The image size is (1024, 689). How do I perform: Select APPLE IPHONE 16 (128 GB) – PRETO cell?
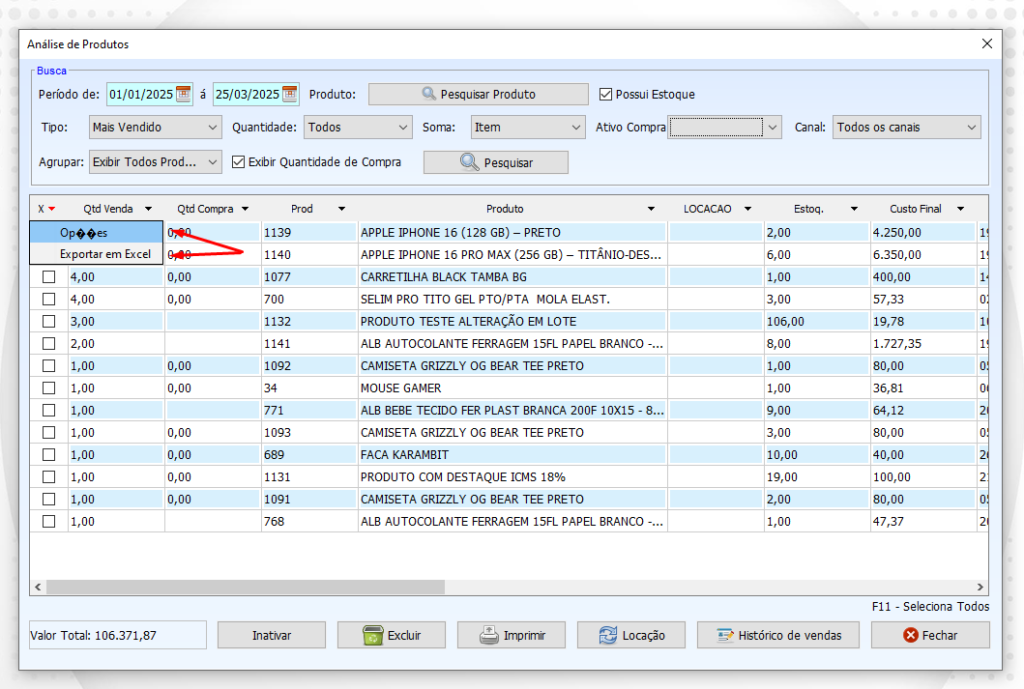[x=513, y=232]
